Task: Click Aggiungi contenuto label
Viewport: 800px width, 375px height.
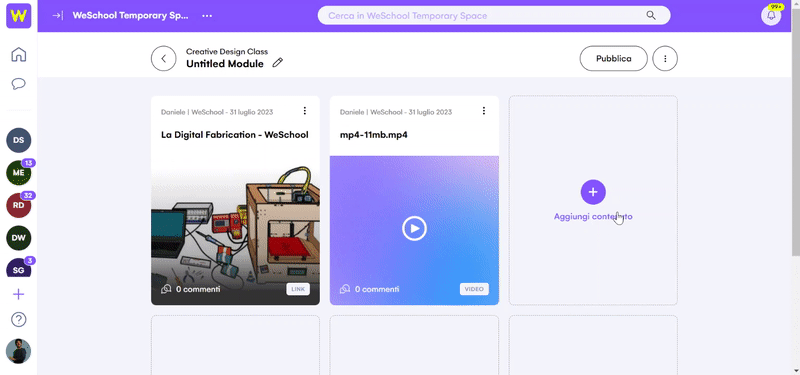Action: (593, 216)
